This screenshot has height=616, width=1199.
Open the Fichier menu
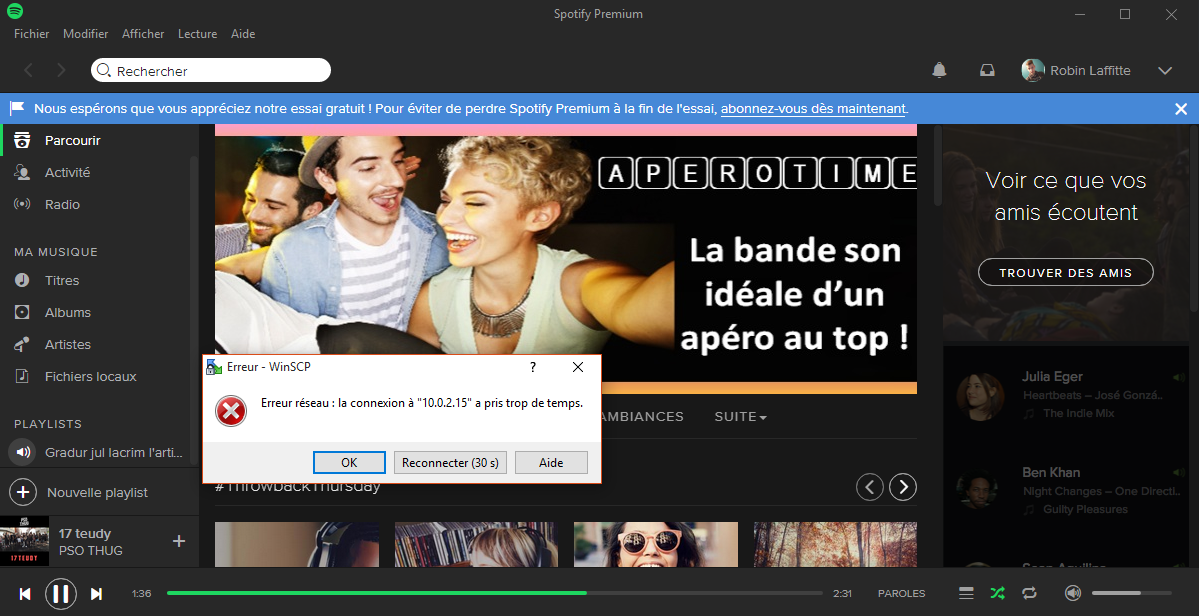point(31,34)
